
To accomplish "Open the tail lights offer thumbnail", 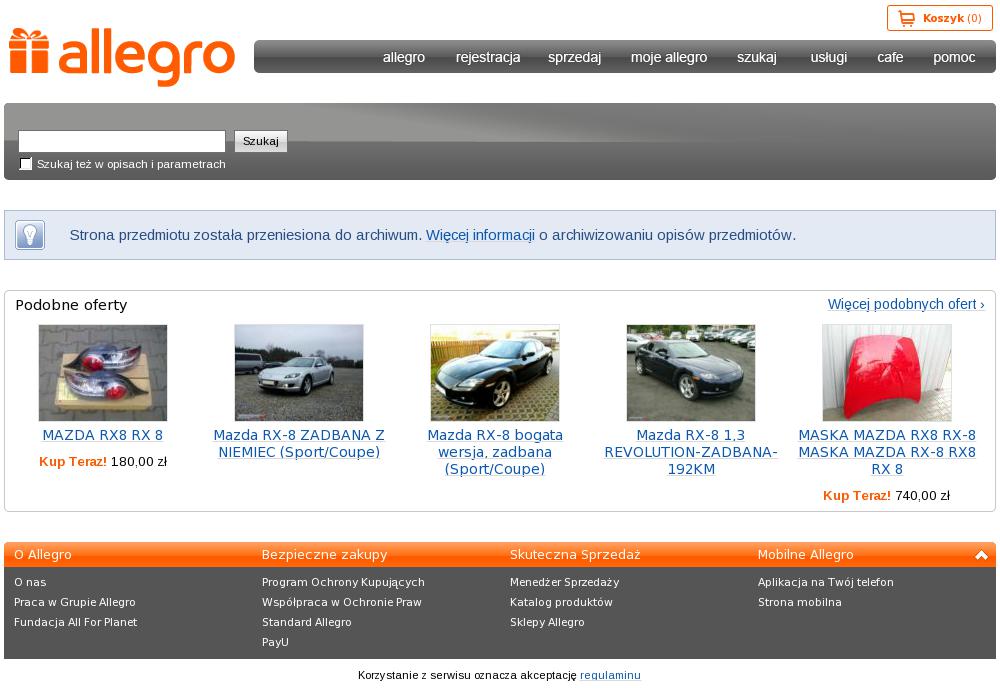I will (x=103, y=373).
